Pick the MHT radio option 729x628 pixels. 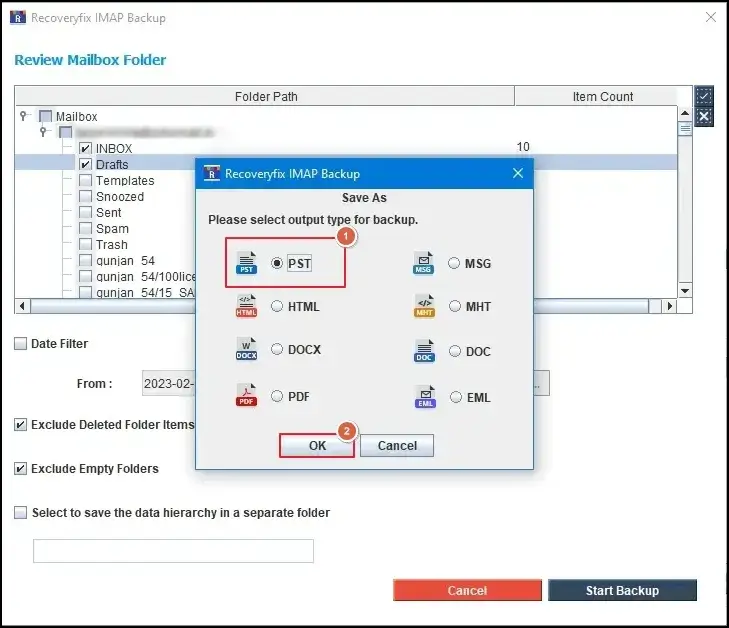coord(455,306)
